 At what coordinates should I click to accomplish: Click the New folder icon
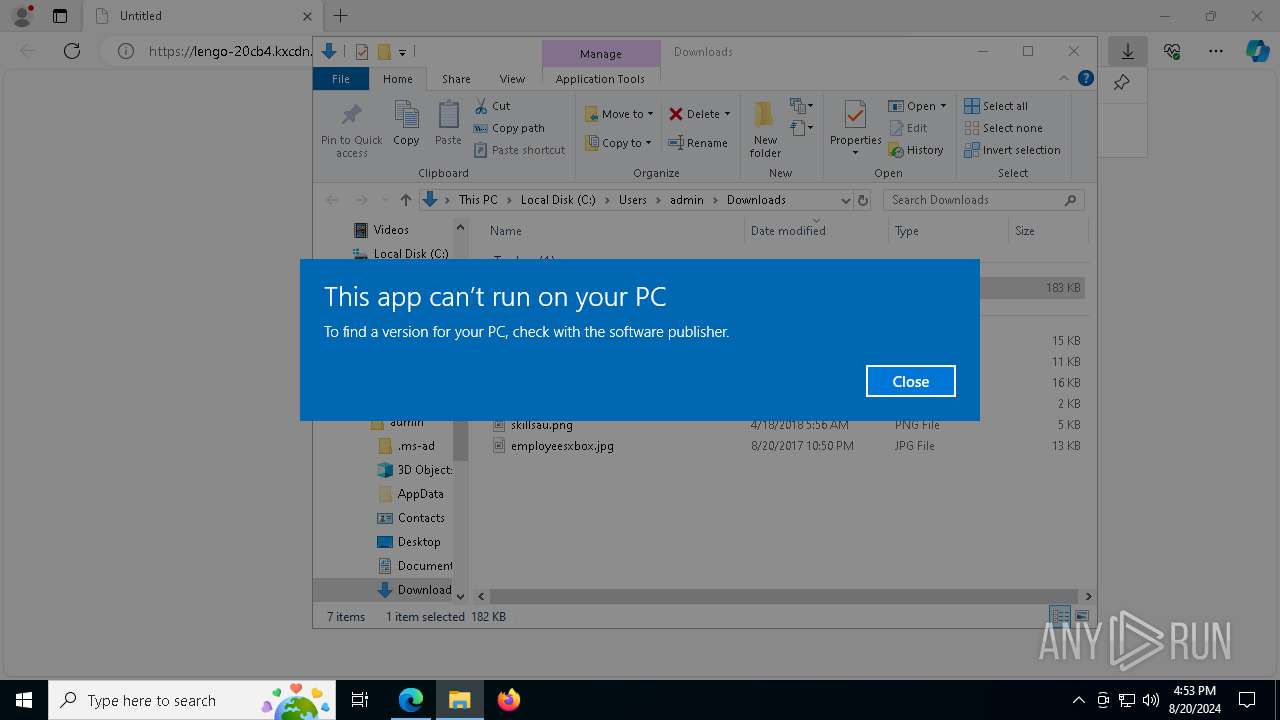(765, 129)
